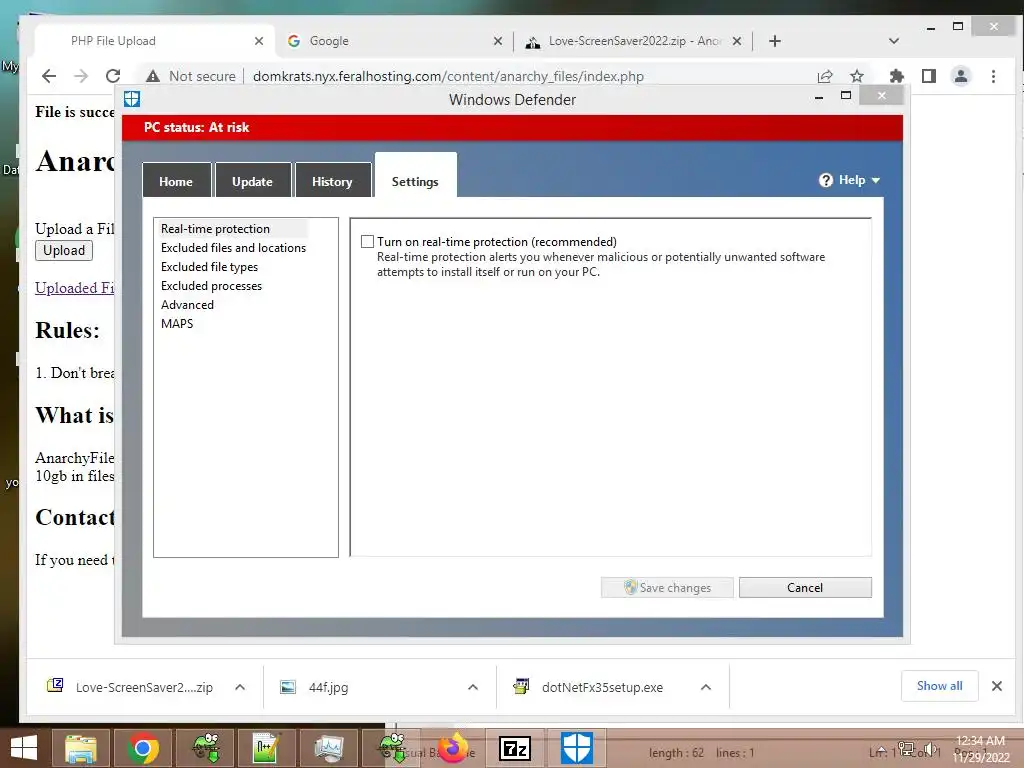Switch to the PHP File Upload browser tab
Image resolution: width=1024 pixels, height=768 pixels.
tap(153, 40)
